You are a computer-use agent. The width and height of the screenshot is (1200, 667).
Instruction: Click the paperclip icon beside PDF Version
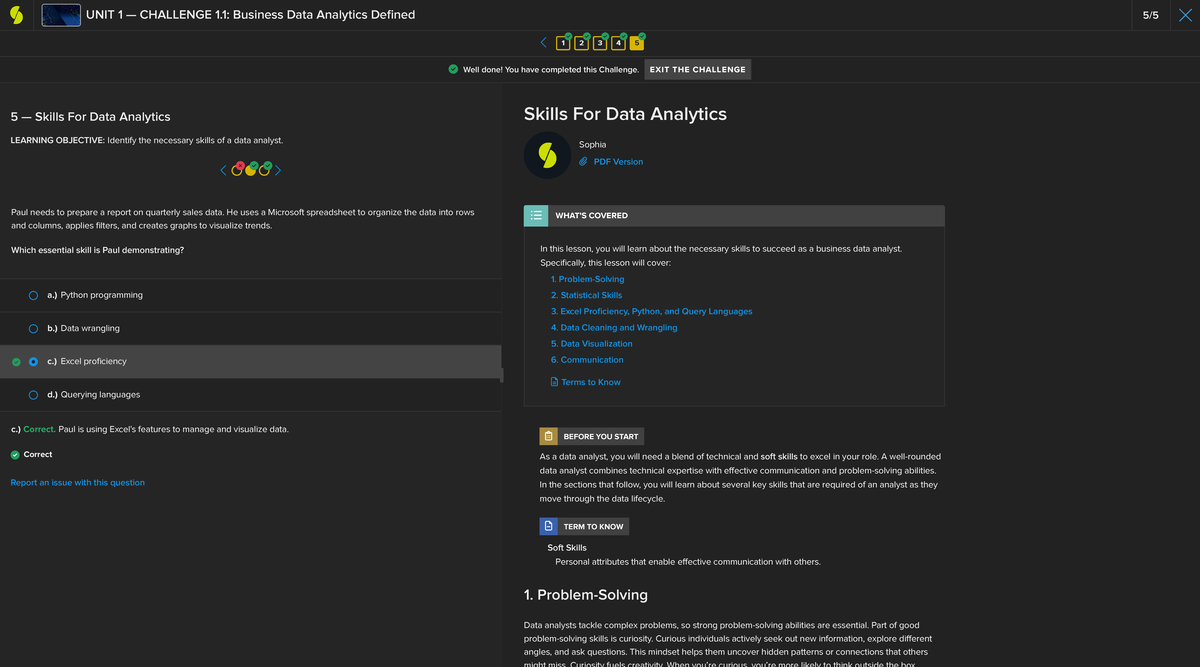pos(584,161)
